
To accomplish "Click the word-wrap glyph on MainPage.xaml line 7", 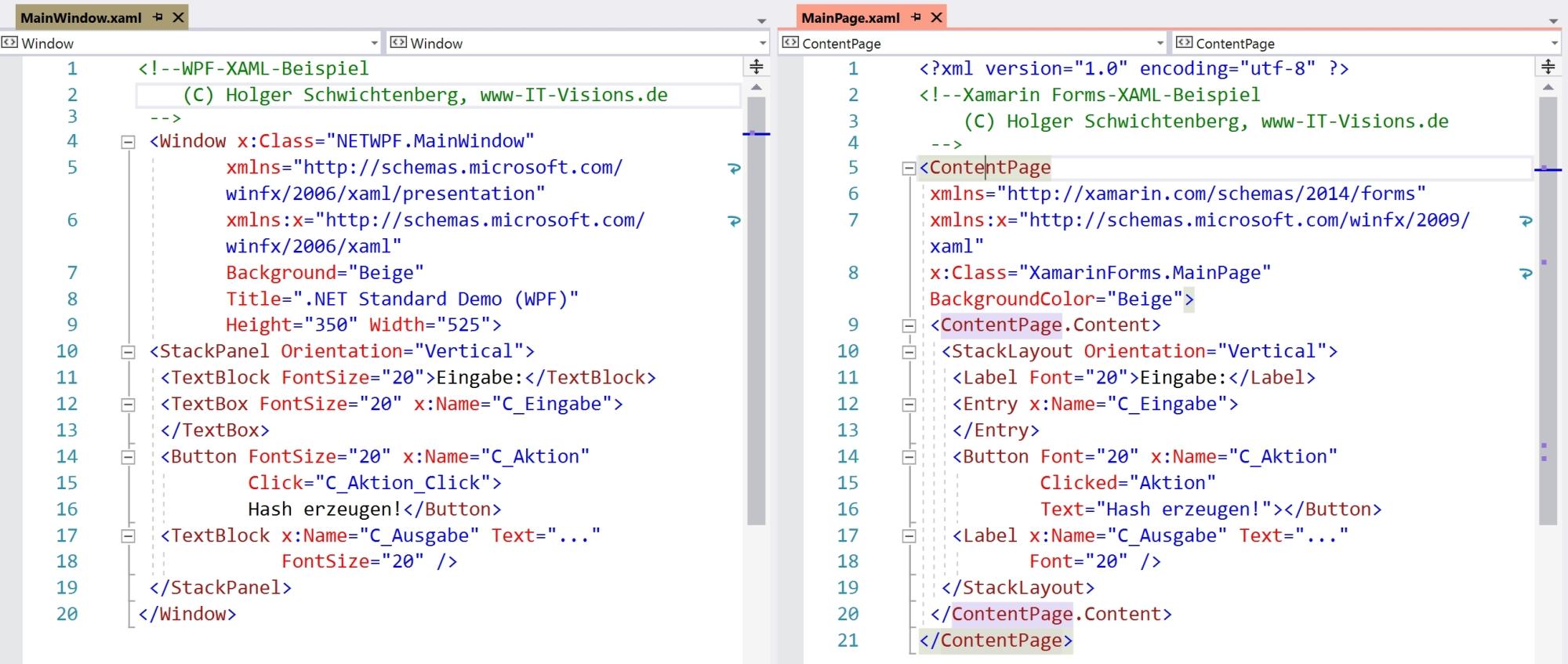I will [1526, 221].
